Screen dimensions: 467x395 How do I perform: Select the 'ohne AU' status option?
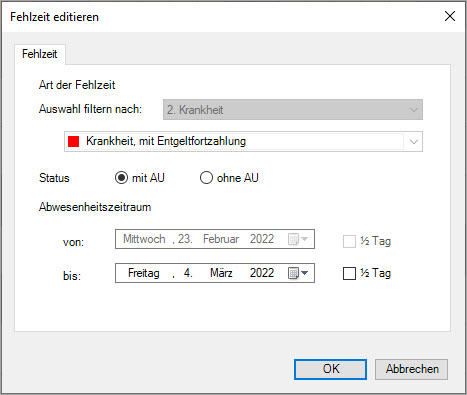(206, 178)
